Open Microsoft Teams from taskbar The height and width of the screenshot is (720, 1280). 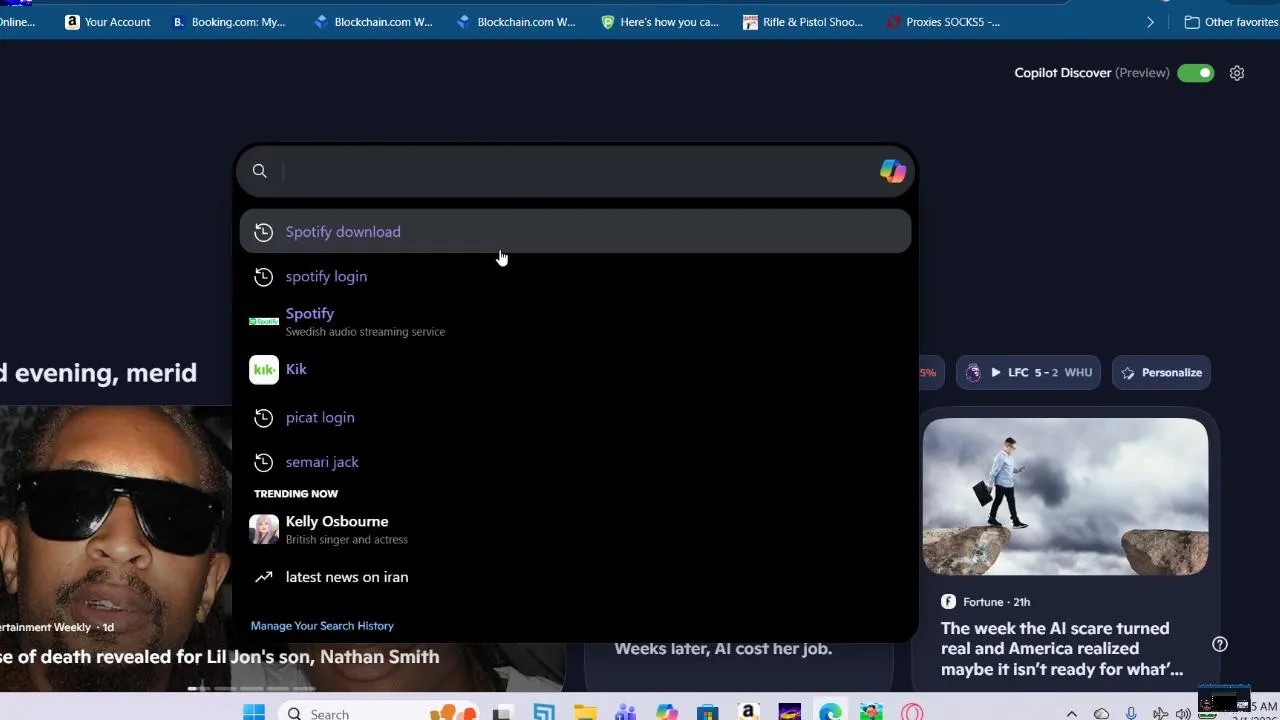[626, 713]
